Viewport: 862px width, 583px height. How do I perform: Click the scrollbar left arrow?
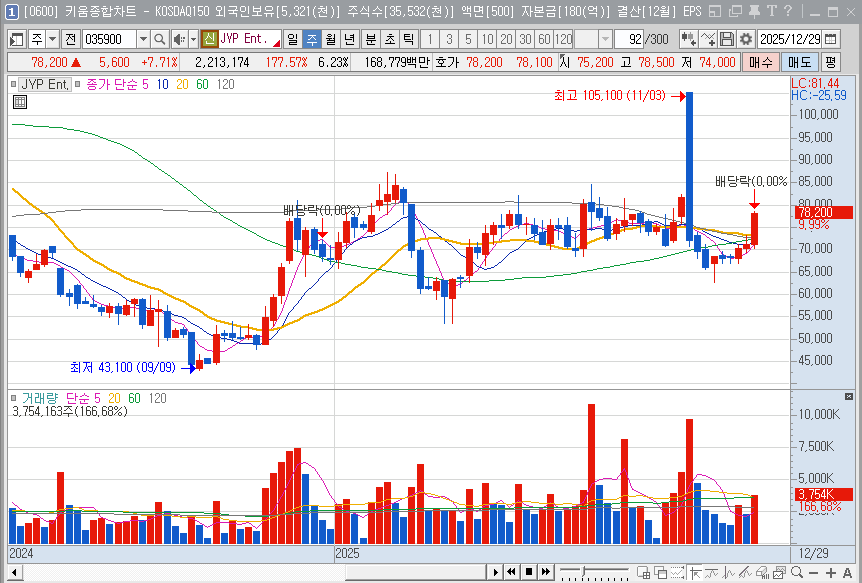coord(15,572)
